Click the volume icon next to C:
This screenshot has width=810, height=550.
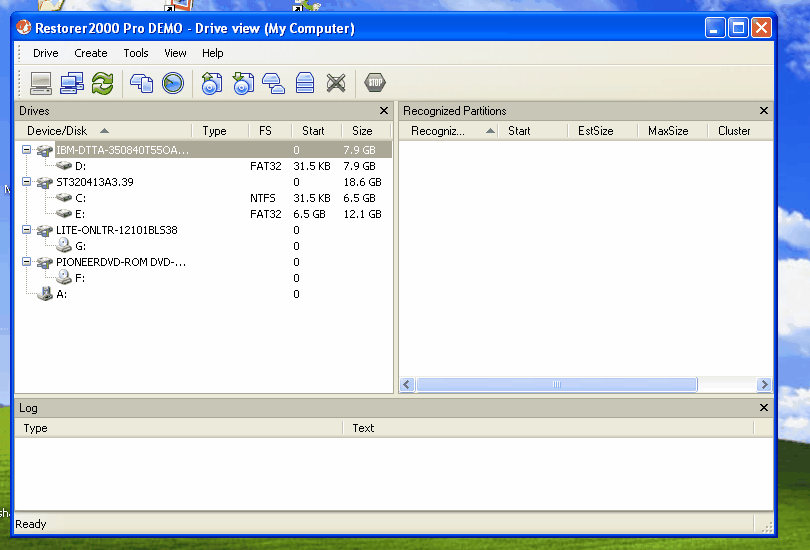click(64, 198)
